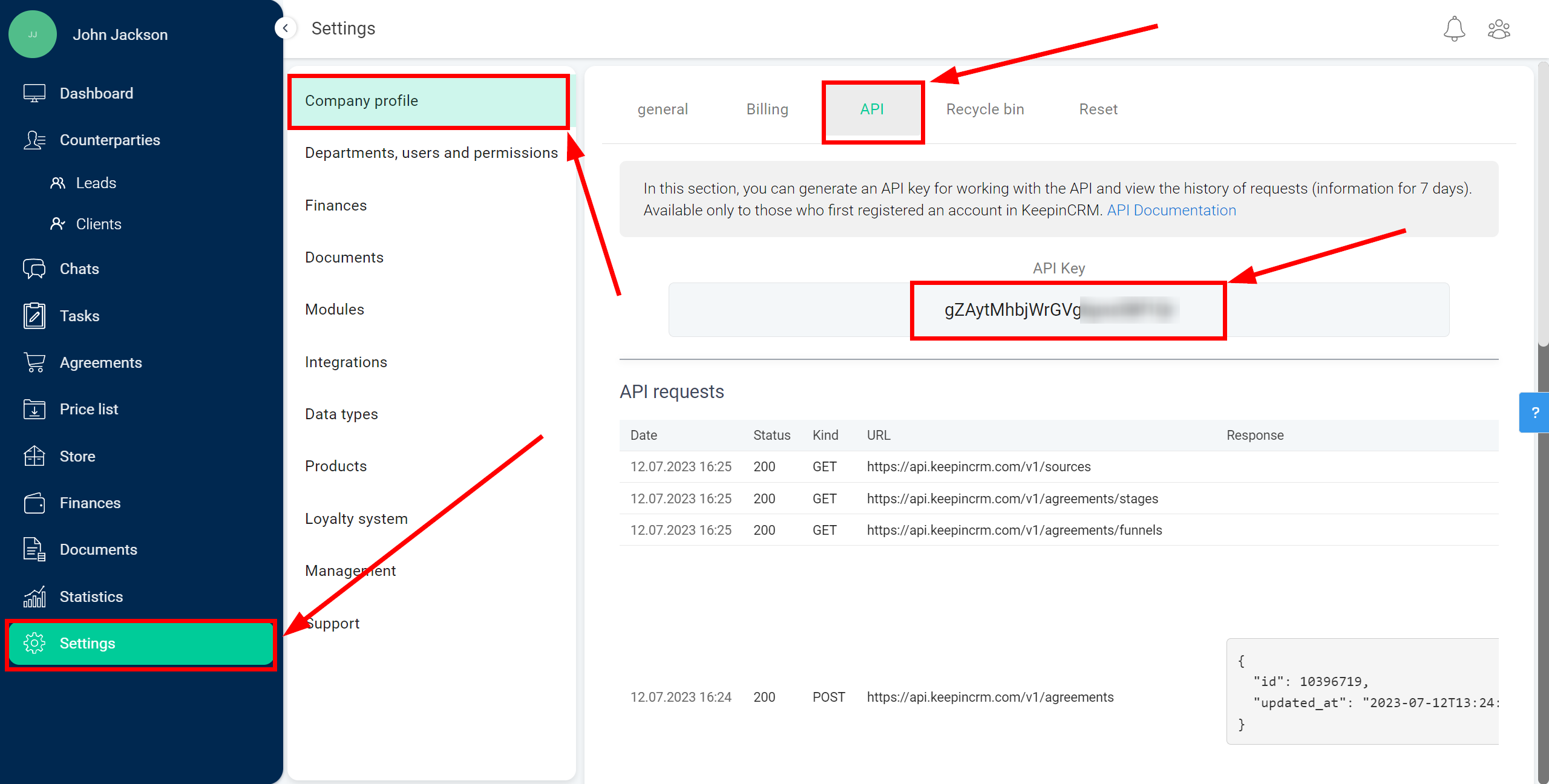Open Tasks label in sidebar
Viewport: 1549px width, 784px height.
[x=79, y=316]
